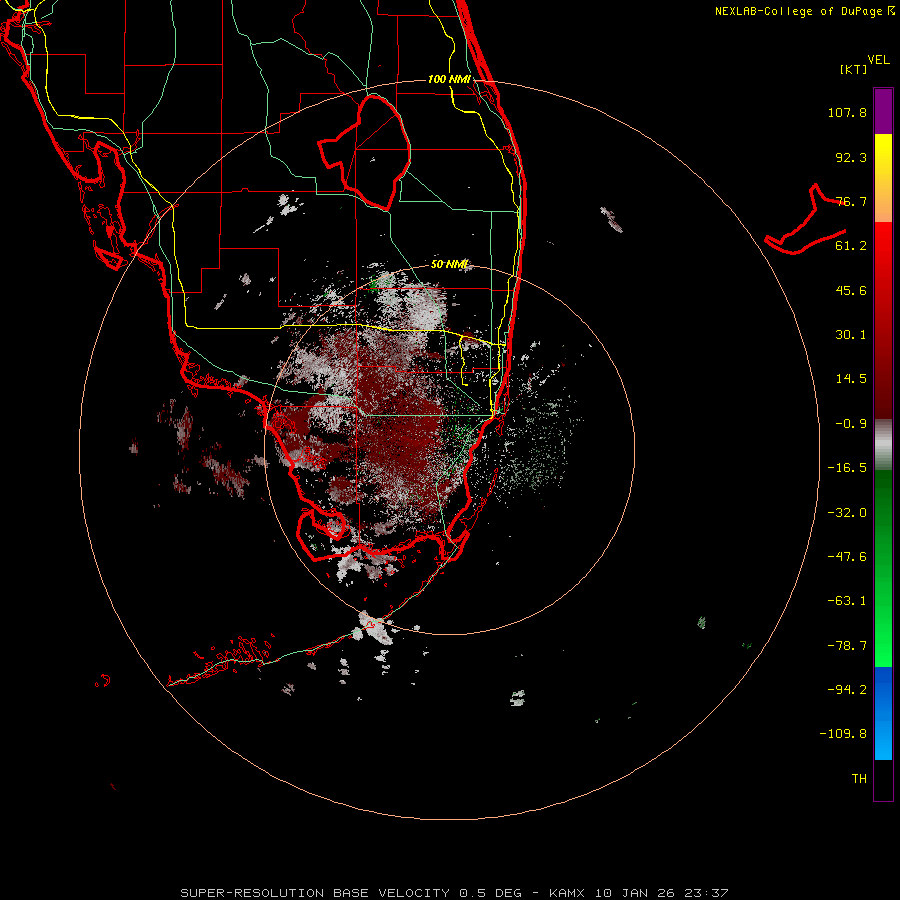900x900 pixels.
Task: Click the -63.1 velocity legend value
Action: click(x=847, y=601)
